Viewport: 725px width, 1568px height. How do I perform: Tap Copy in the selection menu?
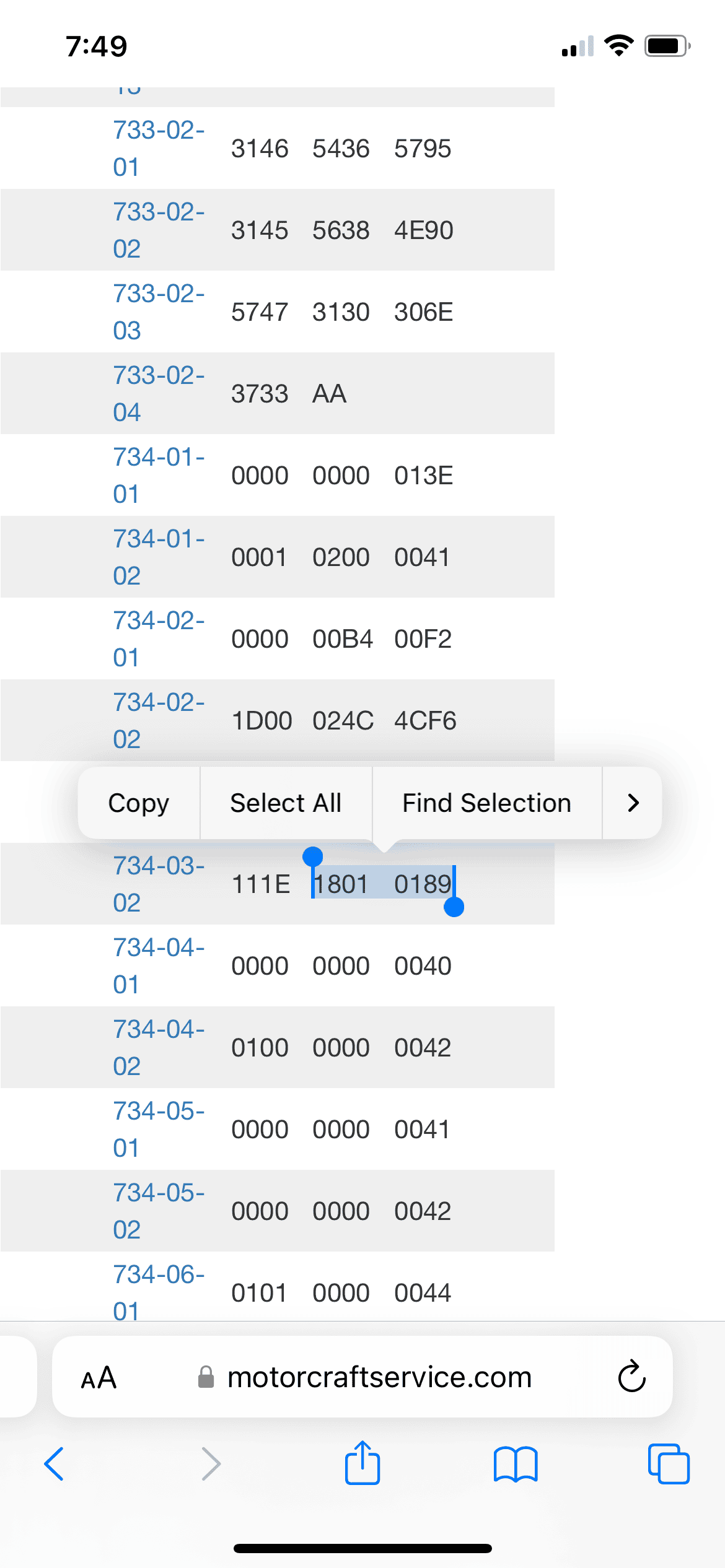point(139,803)
